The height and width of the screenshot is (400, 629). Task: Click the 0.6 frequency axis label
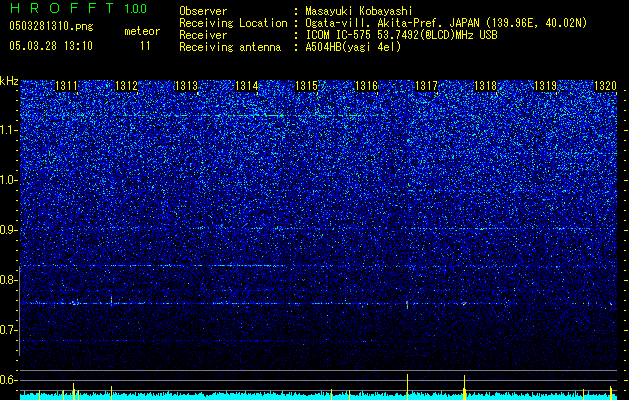[x=8, y=380]
